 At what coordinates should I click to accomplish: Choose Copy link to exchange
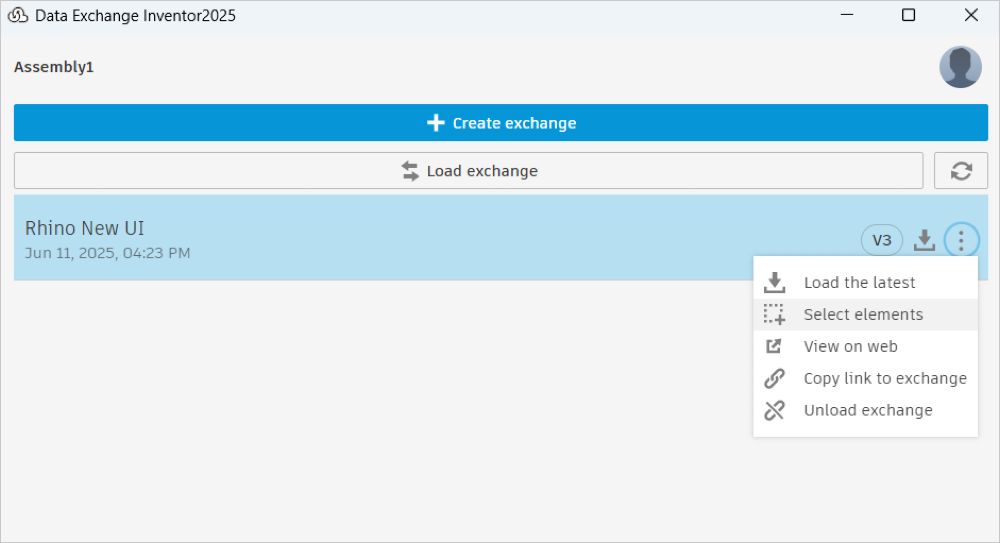pos(865,378)
